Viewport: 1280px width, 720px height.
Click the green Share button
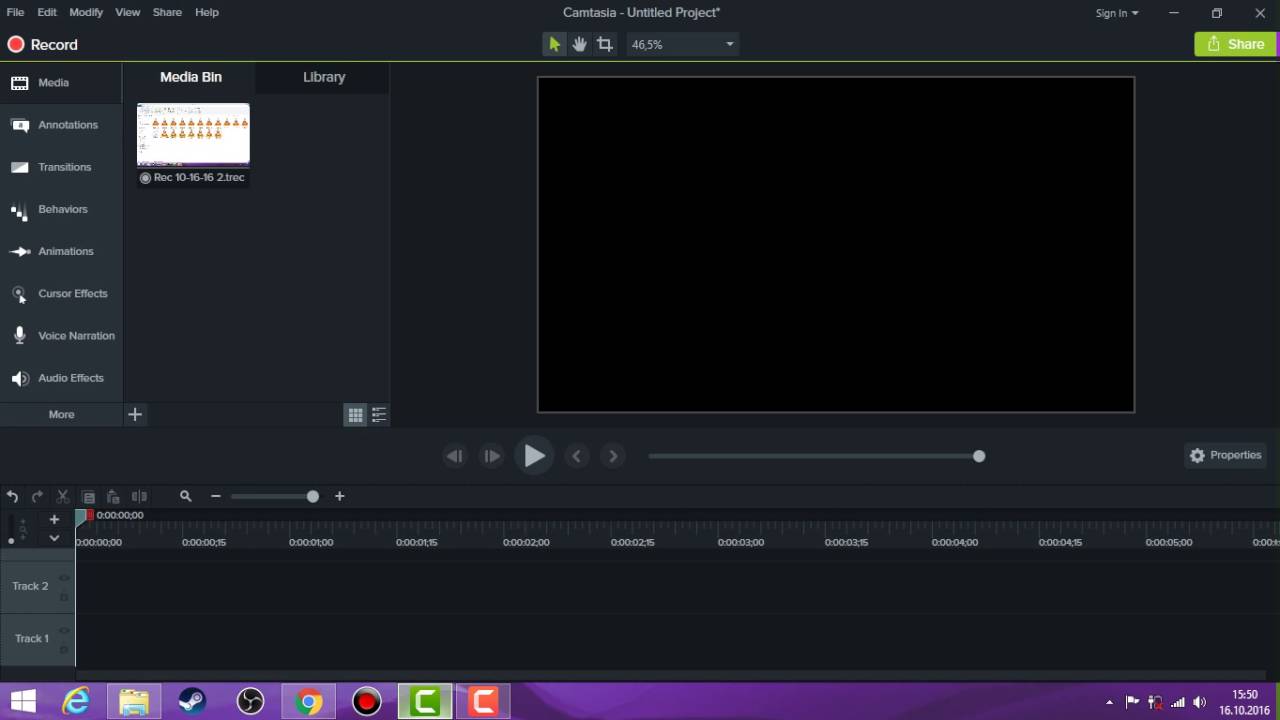1236,44
